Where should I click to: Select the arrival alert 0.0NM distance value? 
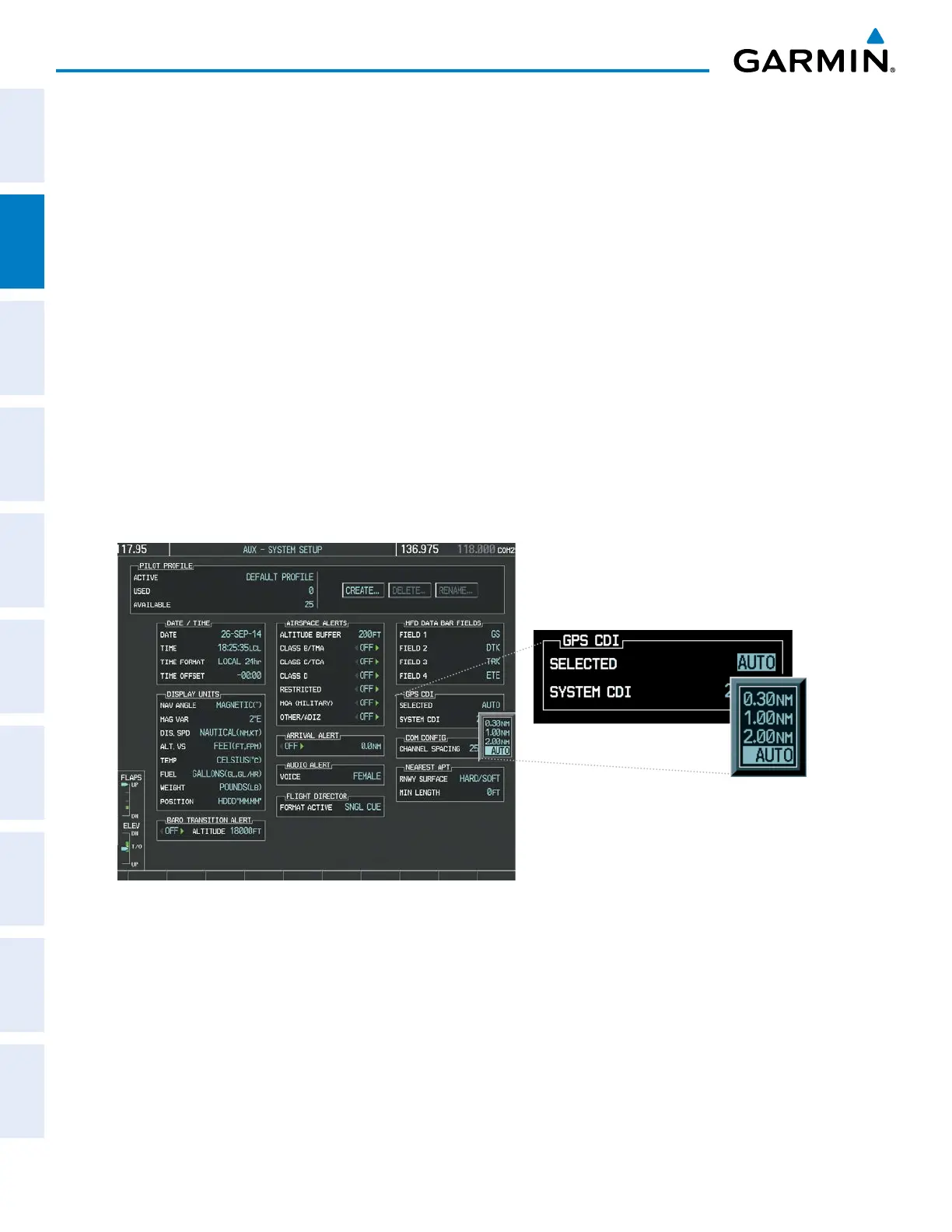pos(371,747)
